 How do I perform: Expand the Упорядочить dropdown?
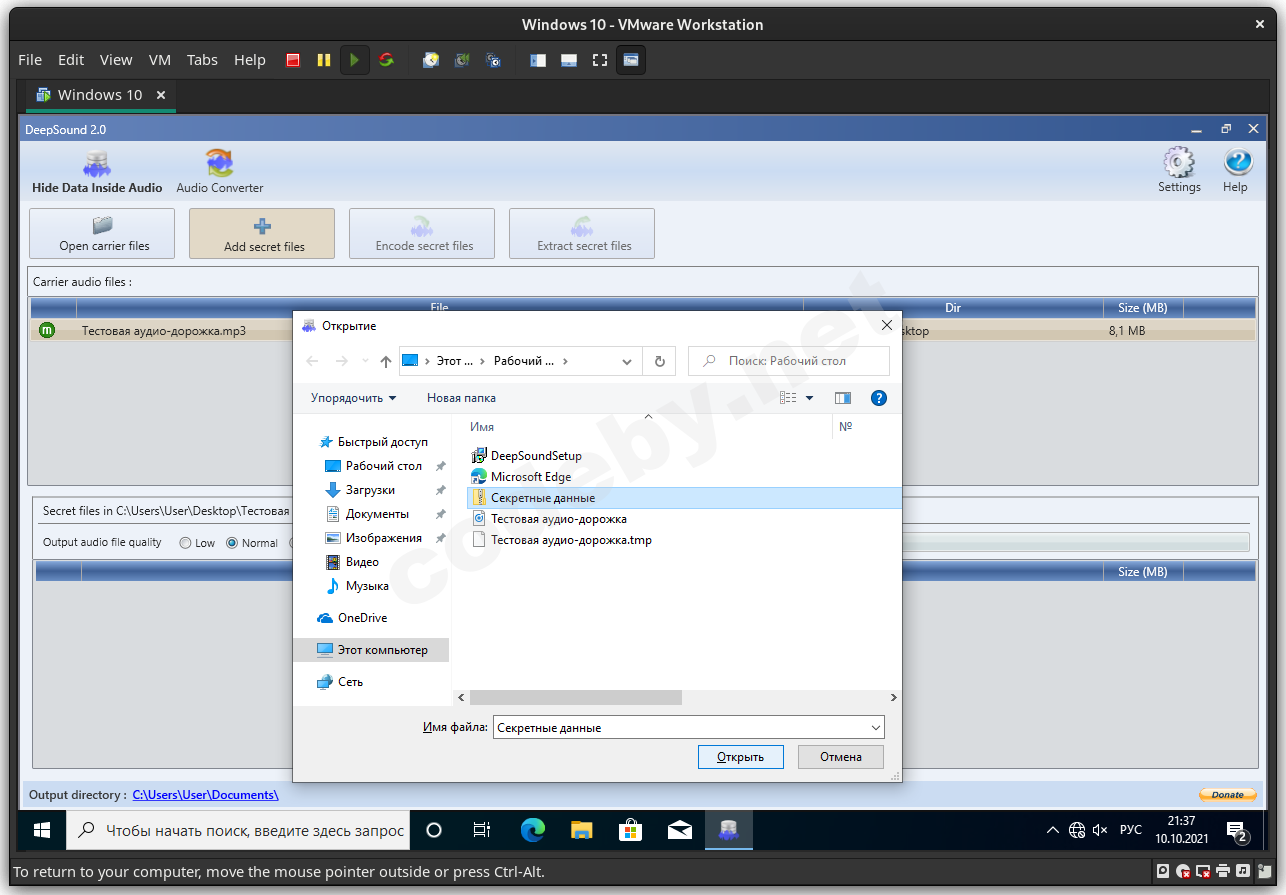[353, 398]
